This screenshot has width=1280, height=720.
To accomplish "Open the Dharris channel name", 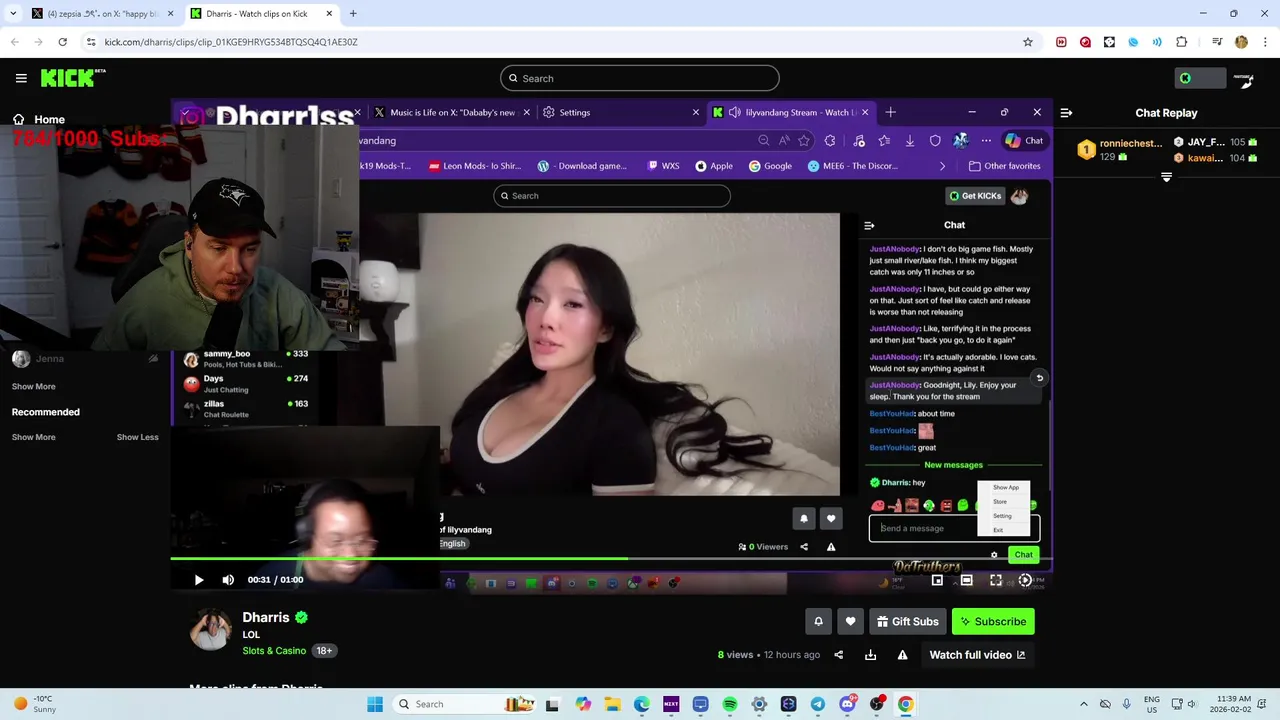I will pyautogui.click(x=266, y=617).
